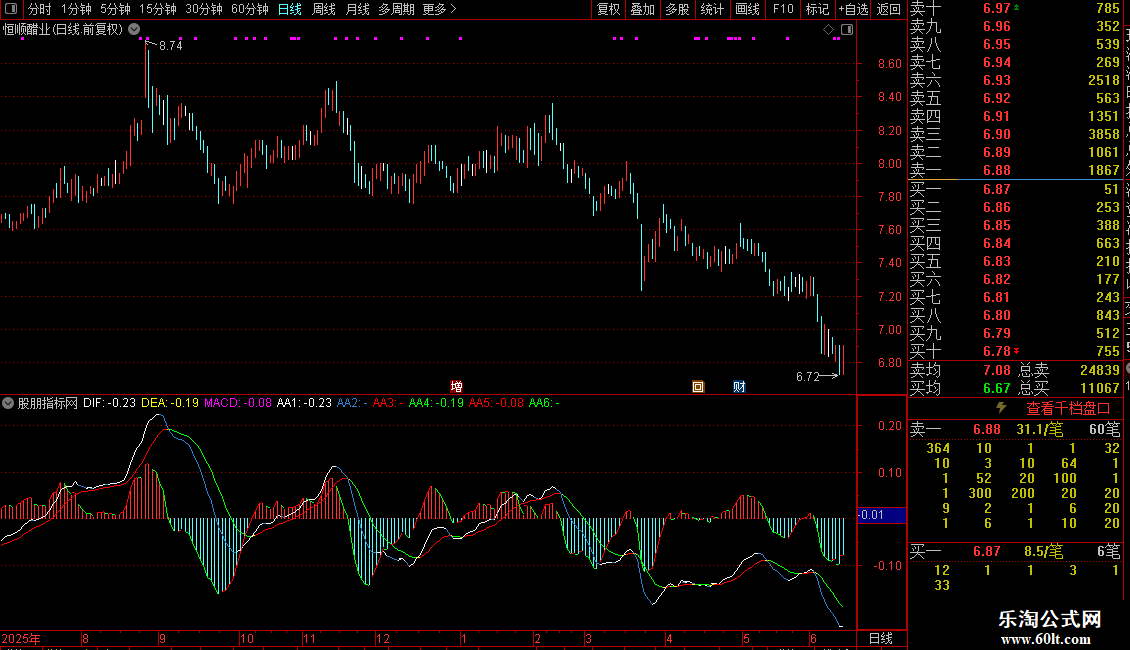
Task: Switch to the 15分钟 period
Action: point(158,9)
